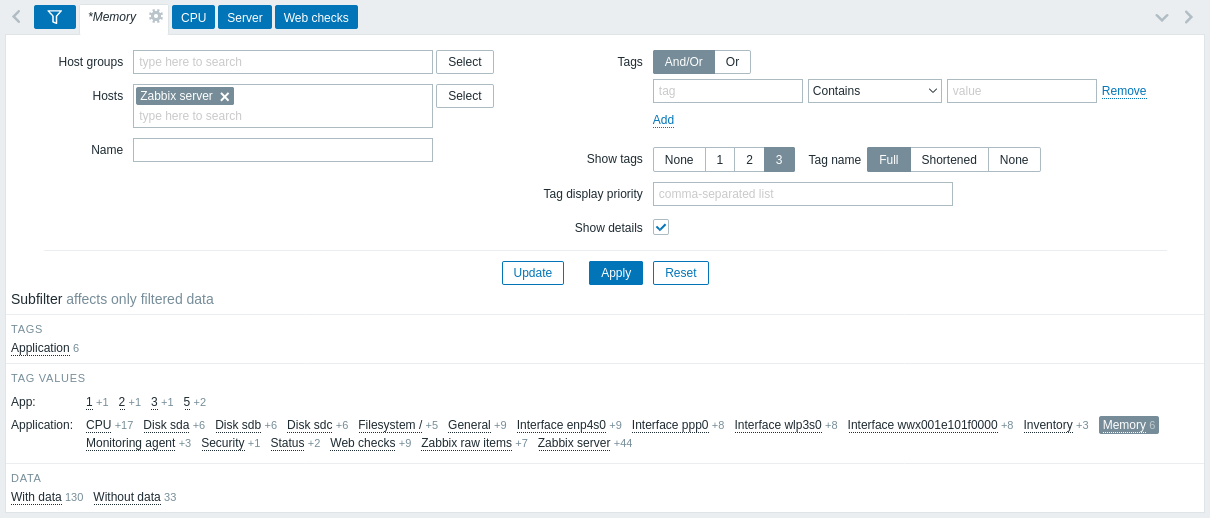This screenshot has width=1210, height=518.
Task: Remove Zabbix server host tag with x icon
Action: 225,97
